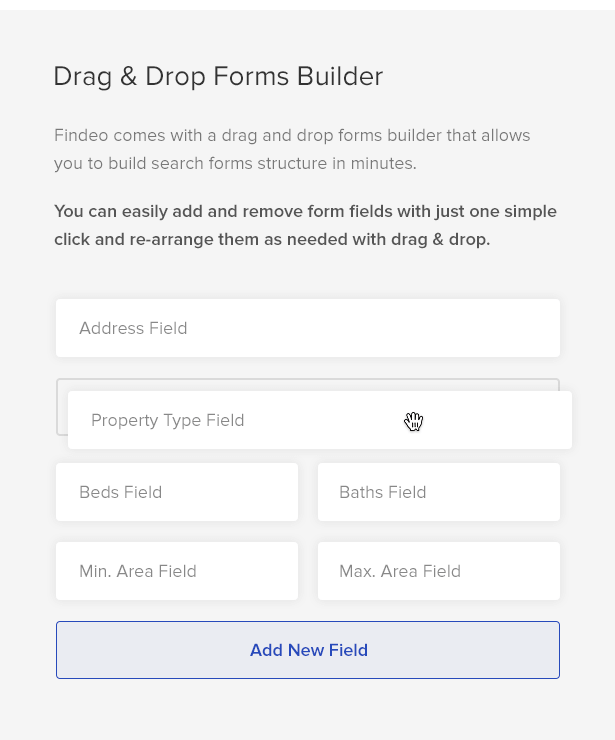This screenshot has width=615, height=740.
Task: Click the phrase 'forms builder that allows'
Action: 421,135
